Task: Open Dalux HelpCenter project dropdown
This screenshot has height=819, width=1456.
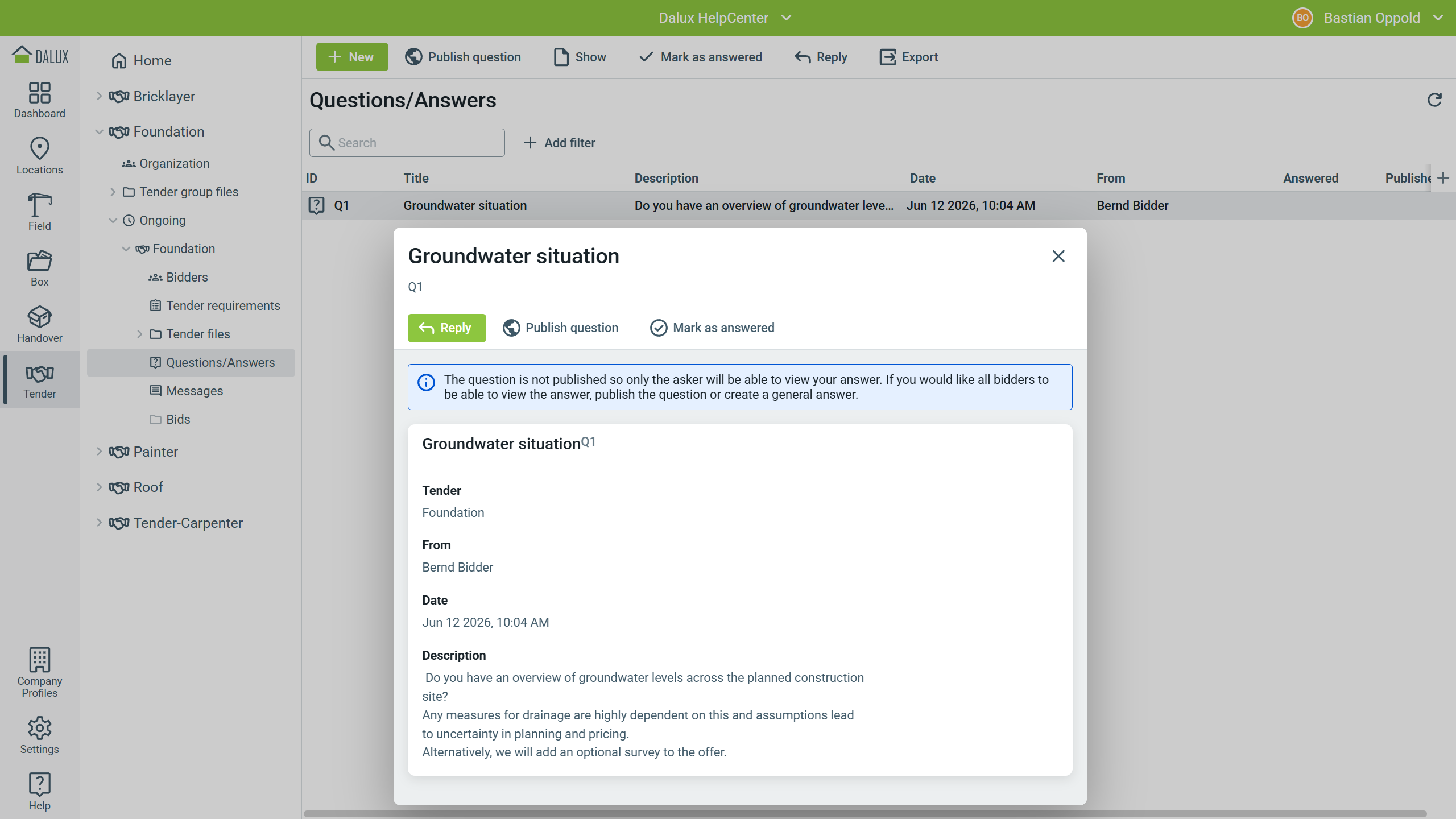Action: [725, 18]
